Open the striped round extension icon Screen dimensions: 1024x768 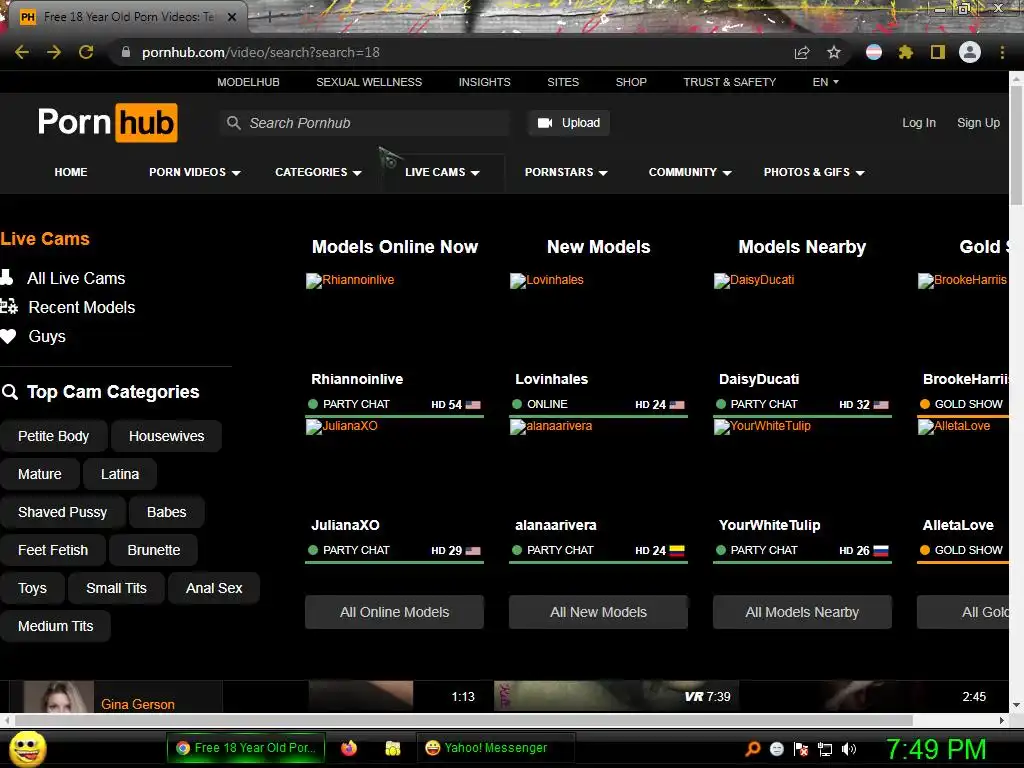tap(874, 52)
